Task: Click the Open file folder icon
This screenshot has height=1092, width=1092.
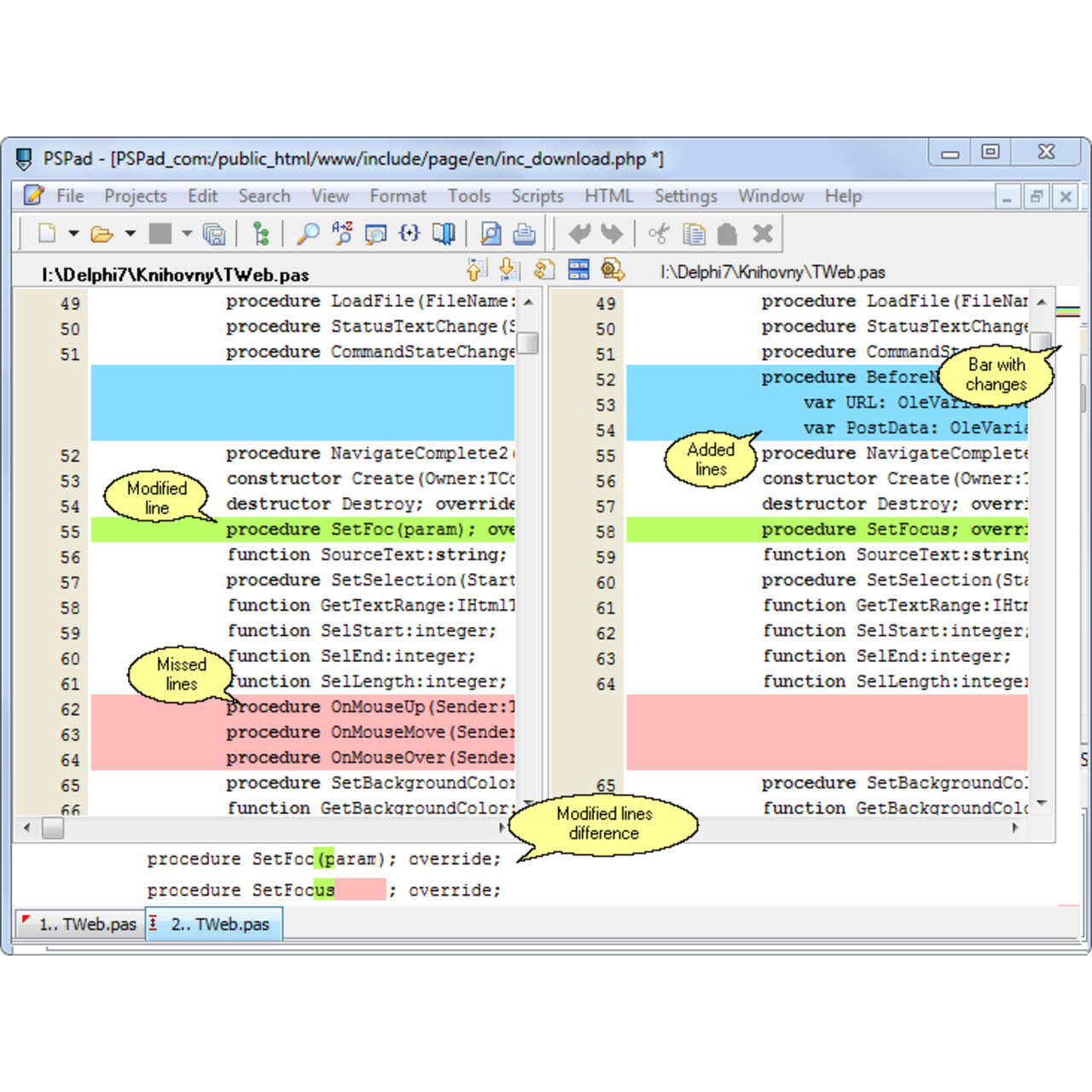Action: coord(102,233)
